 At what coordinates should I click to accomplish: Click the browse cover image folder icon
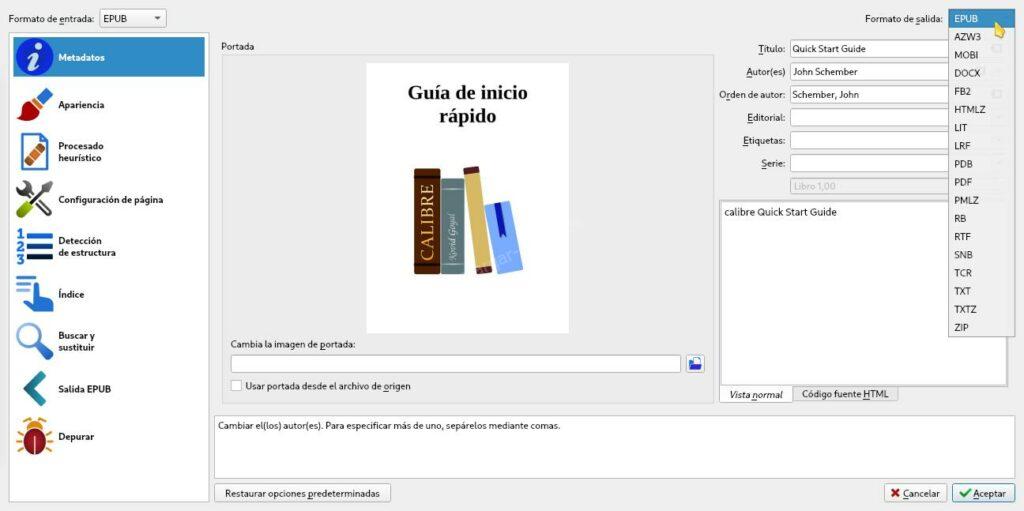coord(696,364)
